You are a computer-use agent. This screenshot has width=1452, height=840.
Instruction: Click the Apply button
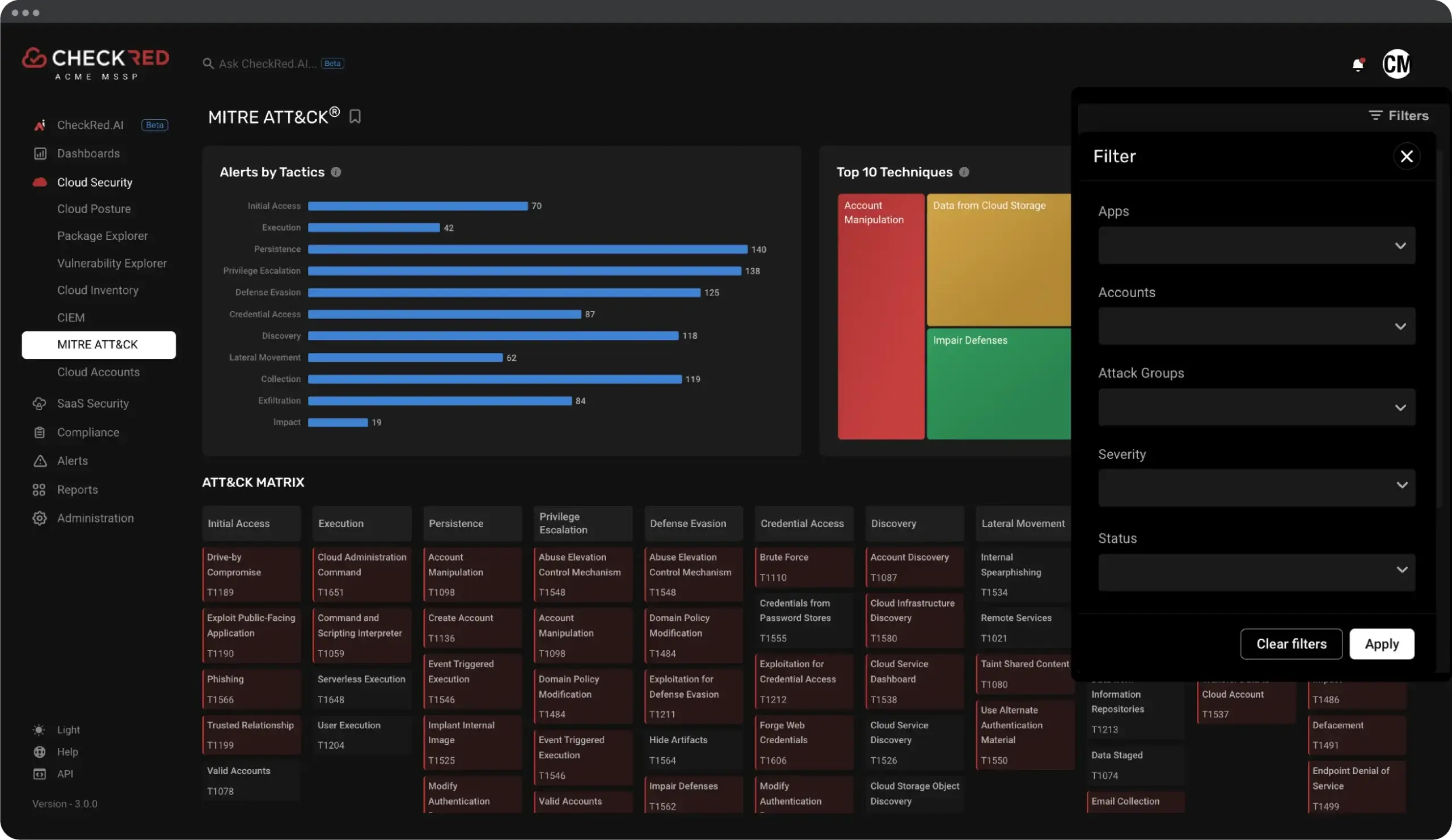pos(1382,644)
